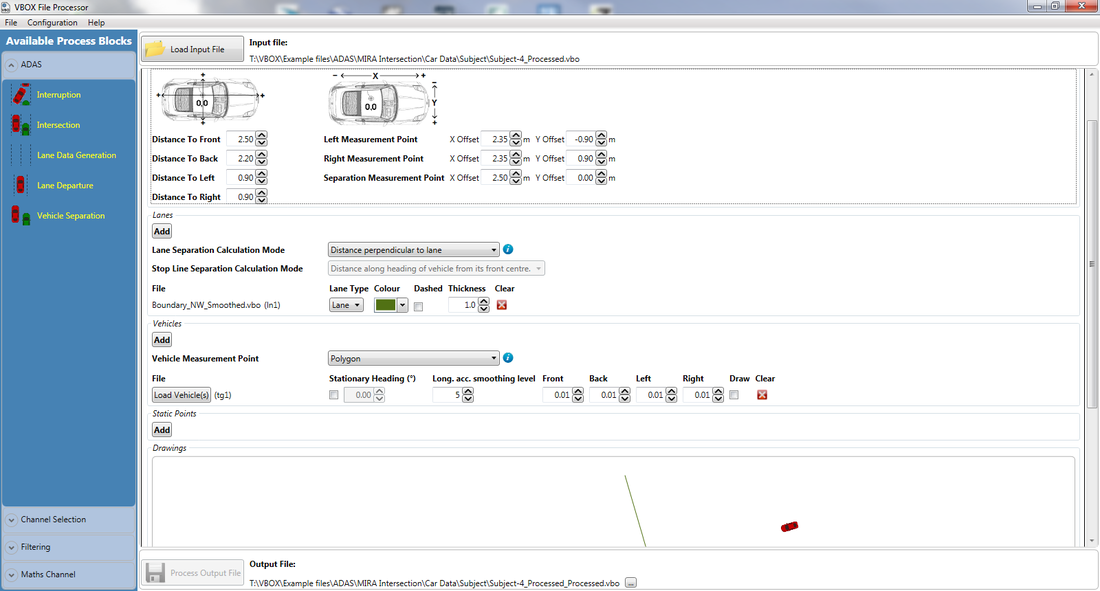
Task: Click the vehicle Right value field
Action: click(x=697, y=395)
